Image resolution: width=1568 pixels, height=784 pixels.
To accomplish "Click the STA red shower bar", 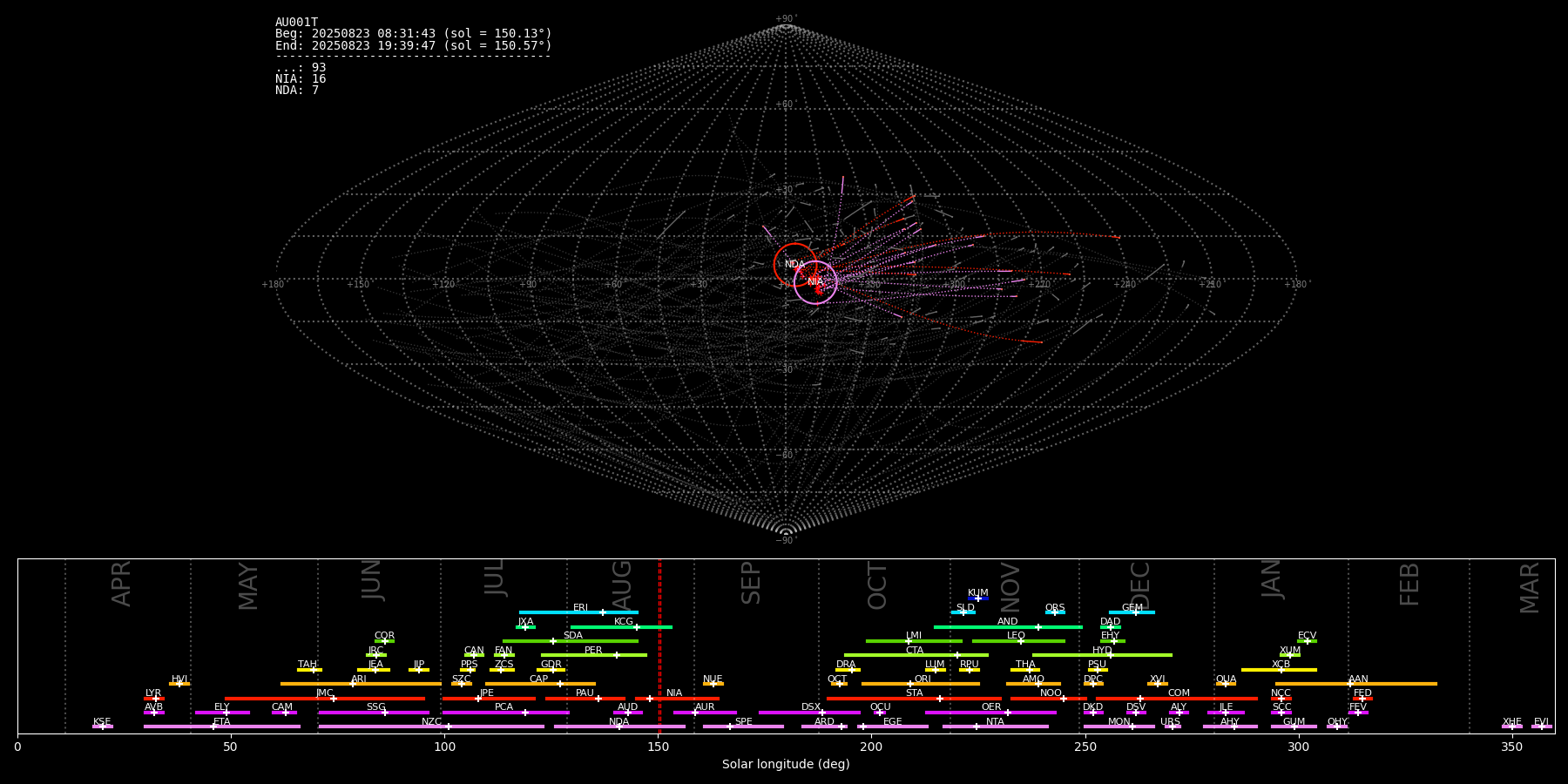I will point(914,699).
